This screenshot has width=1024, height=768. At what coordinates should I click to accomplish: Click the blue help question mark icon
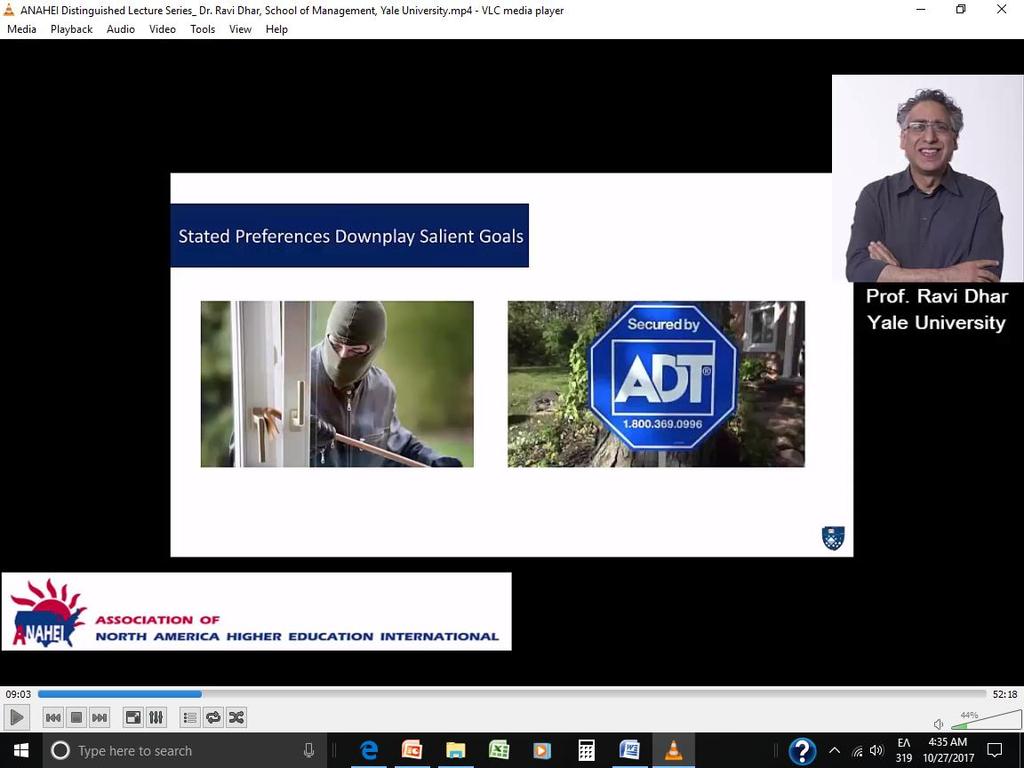tap(802, 751)
